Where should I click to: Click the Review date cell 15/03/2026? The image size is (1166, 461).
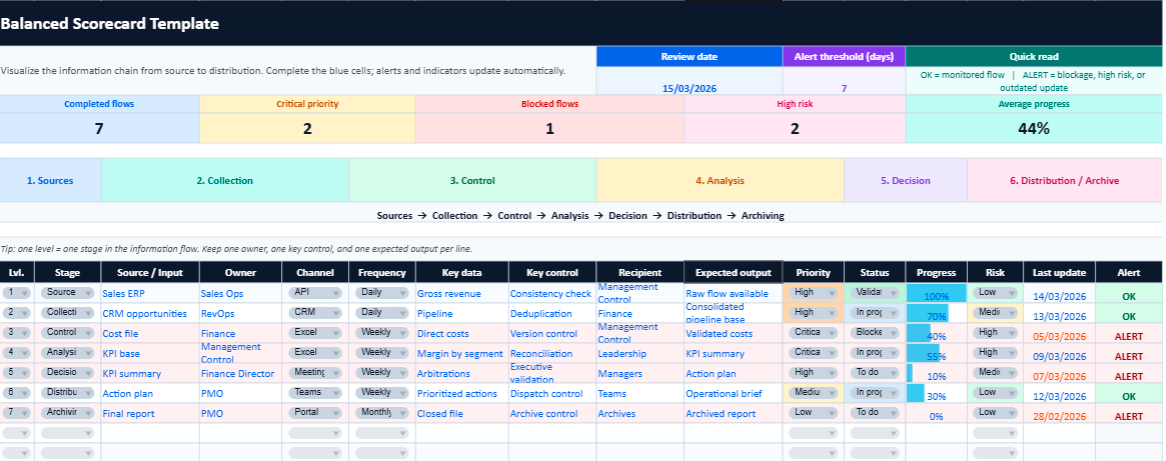point(689,88)
